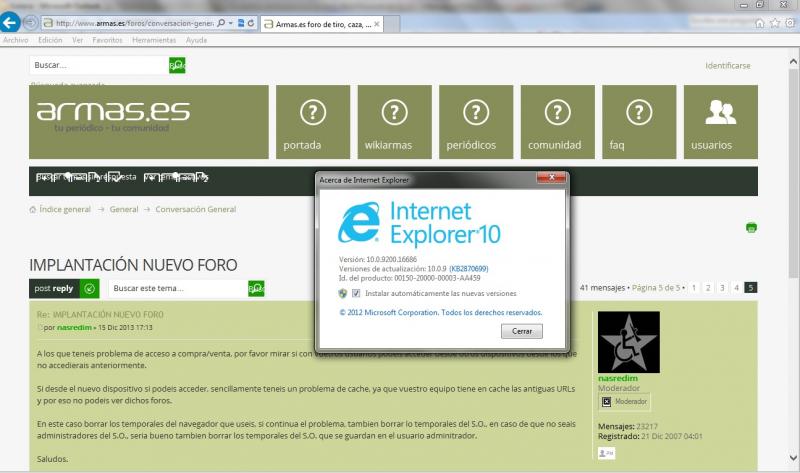Expand the address bar search dropdown arrow

click(233, 22)
